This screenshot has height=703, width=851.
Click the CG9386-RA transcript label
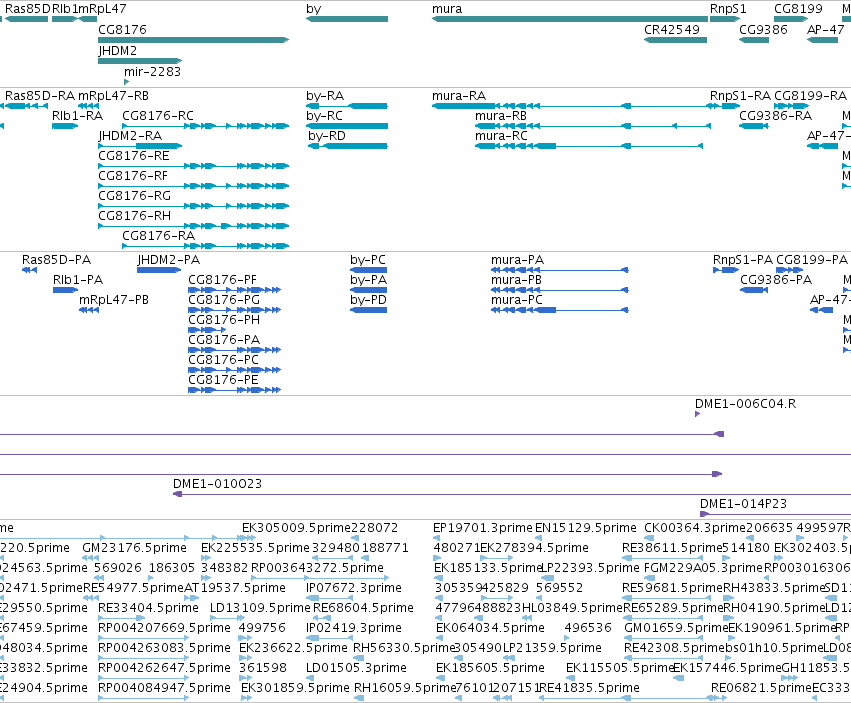pyautogui.click(x=776, y=116)
